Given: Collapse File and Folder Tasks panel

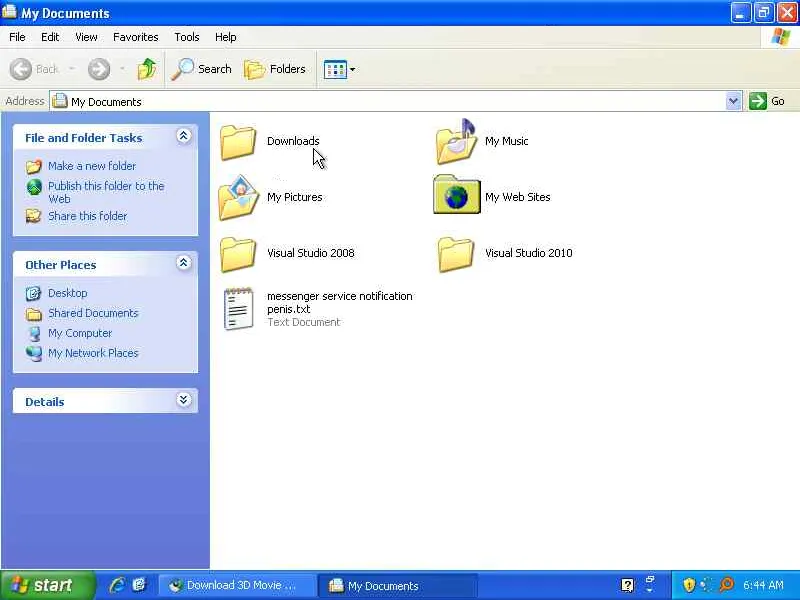Looking at the screenshot, I should pos(184,136).
